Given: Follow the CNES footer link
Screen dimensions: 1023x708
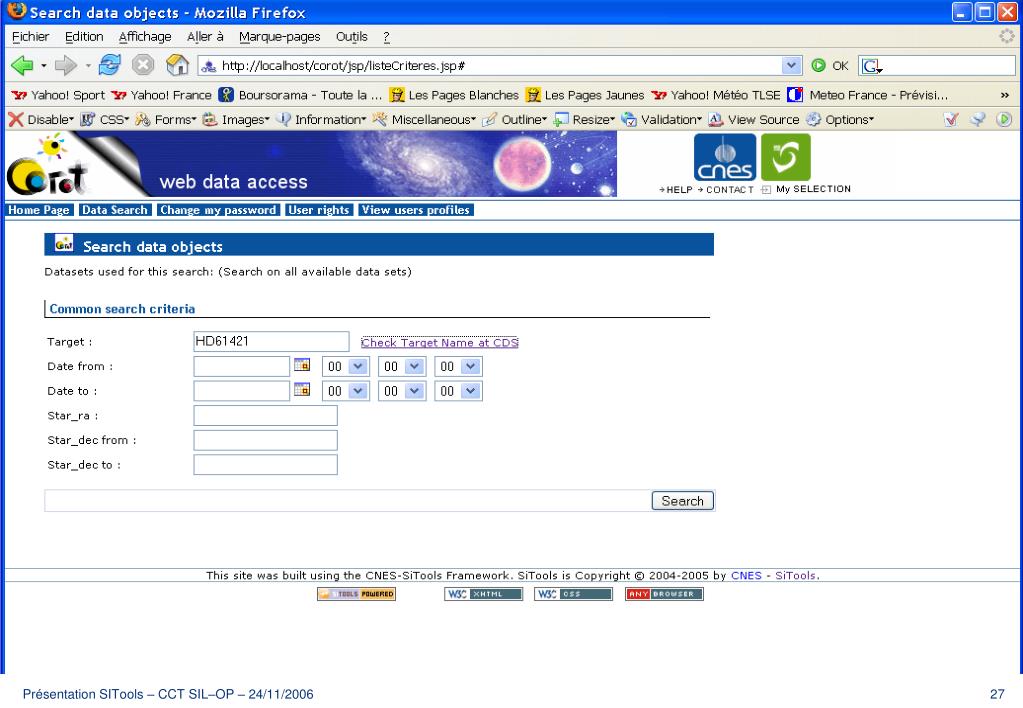Looking at the screenshot, I should (x=746, y=576).
